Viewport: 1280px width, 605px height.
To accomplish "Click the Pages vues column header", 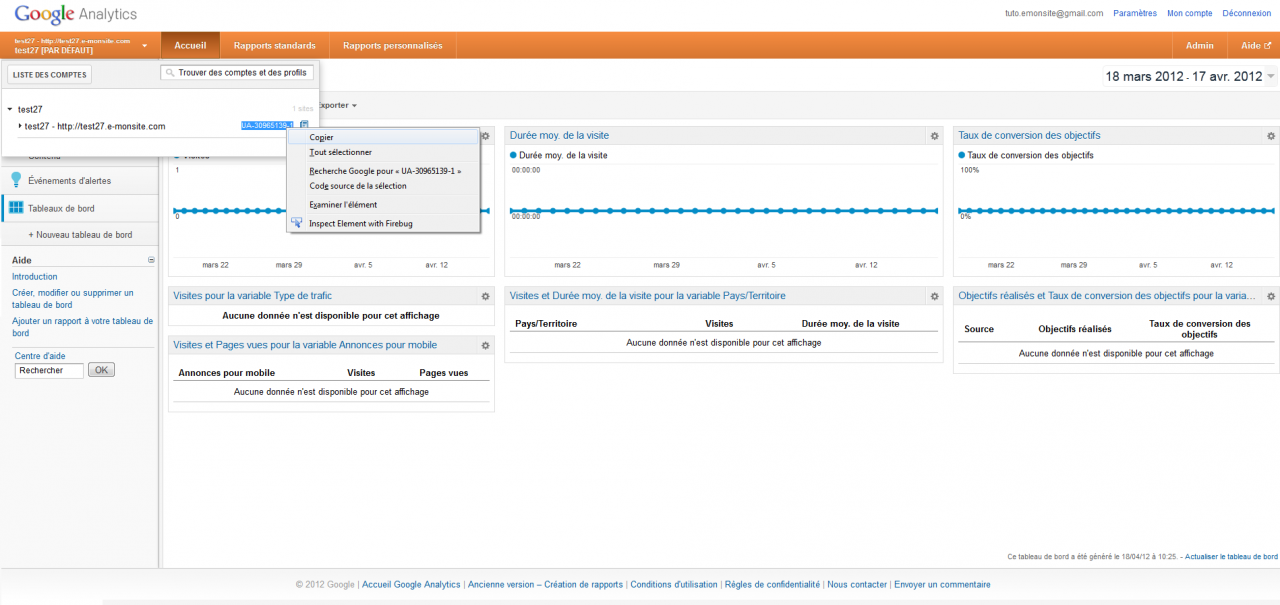I will pyautogui.click(x=444, y=373).
